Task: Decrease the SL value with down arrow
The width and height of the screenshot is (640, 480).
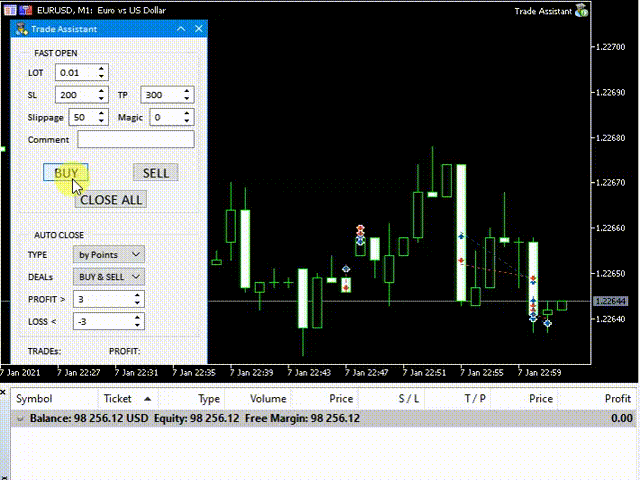Action: [x=102, y=99]
